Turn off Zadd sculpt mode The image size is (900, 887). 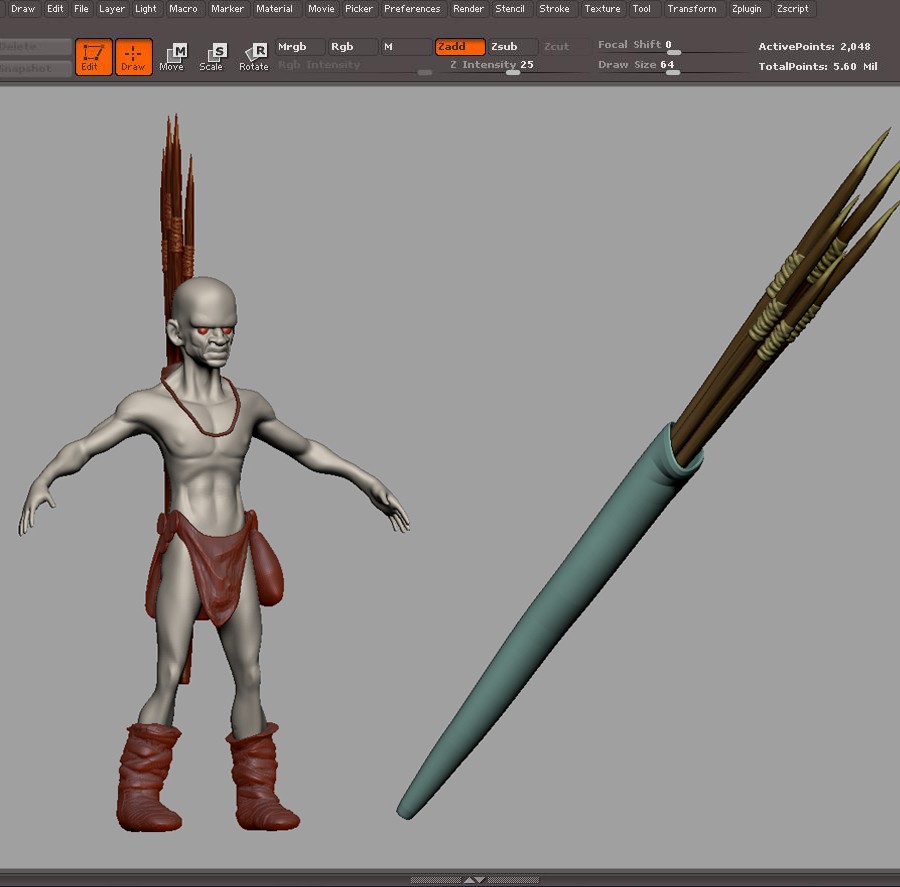pos(460,47)
